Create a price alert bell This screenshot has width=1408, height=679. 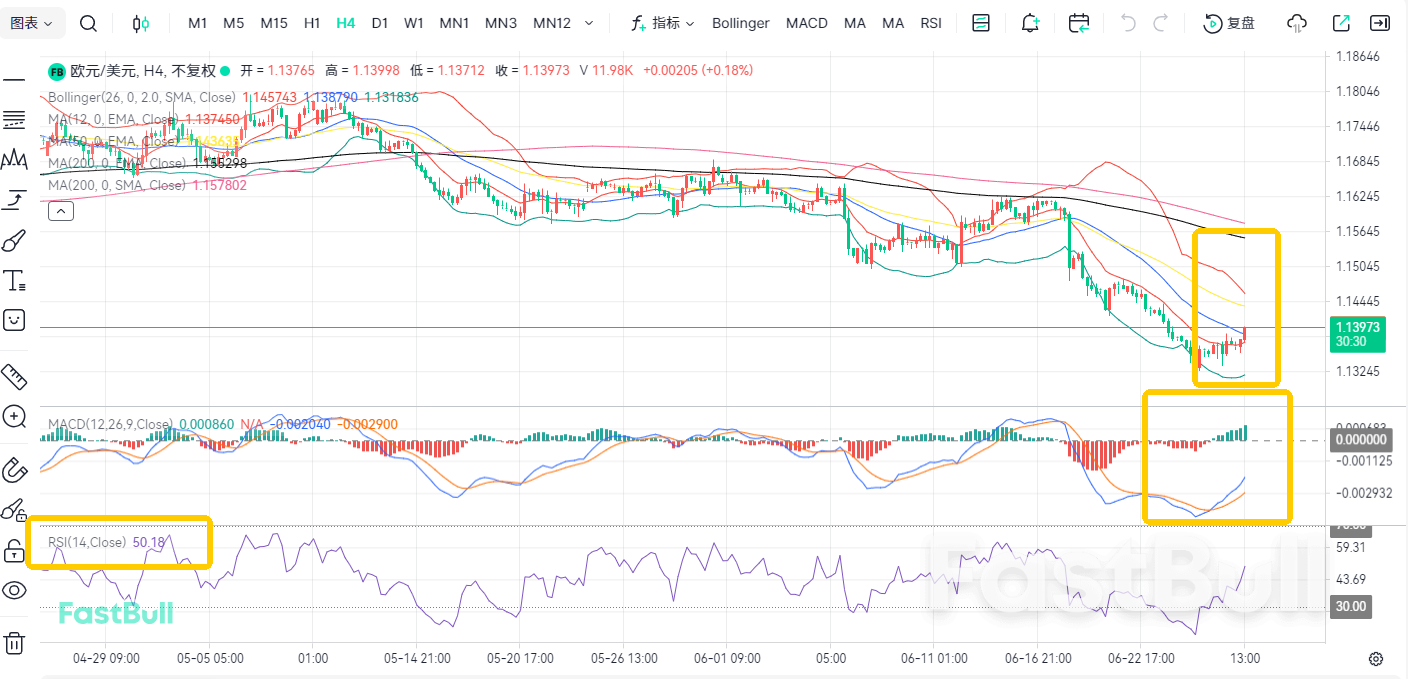click(1030, 23)
